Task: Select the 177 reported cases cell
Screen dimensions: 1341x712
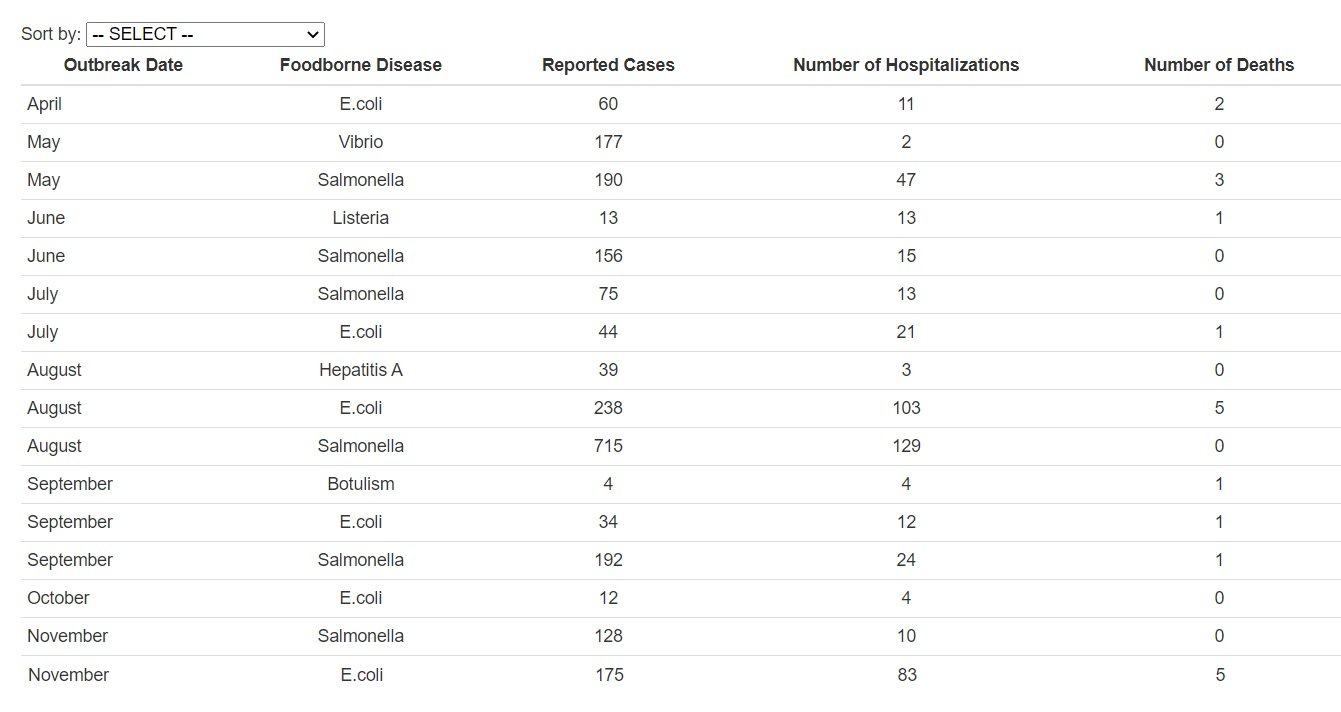Action: click(608, 142)
